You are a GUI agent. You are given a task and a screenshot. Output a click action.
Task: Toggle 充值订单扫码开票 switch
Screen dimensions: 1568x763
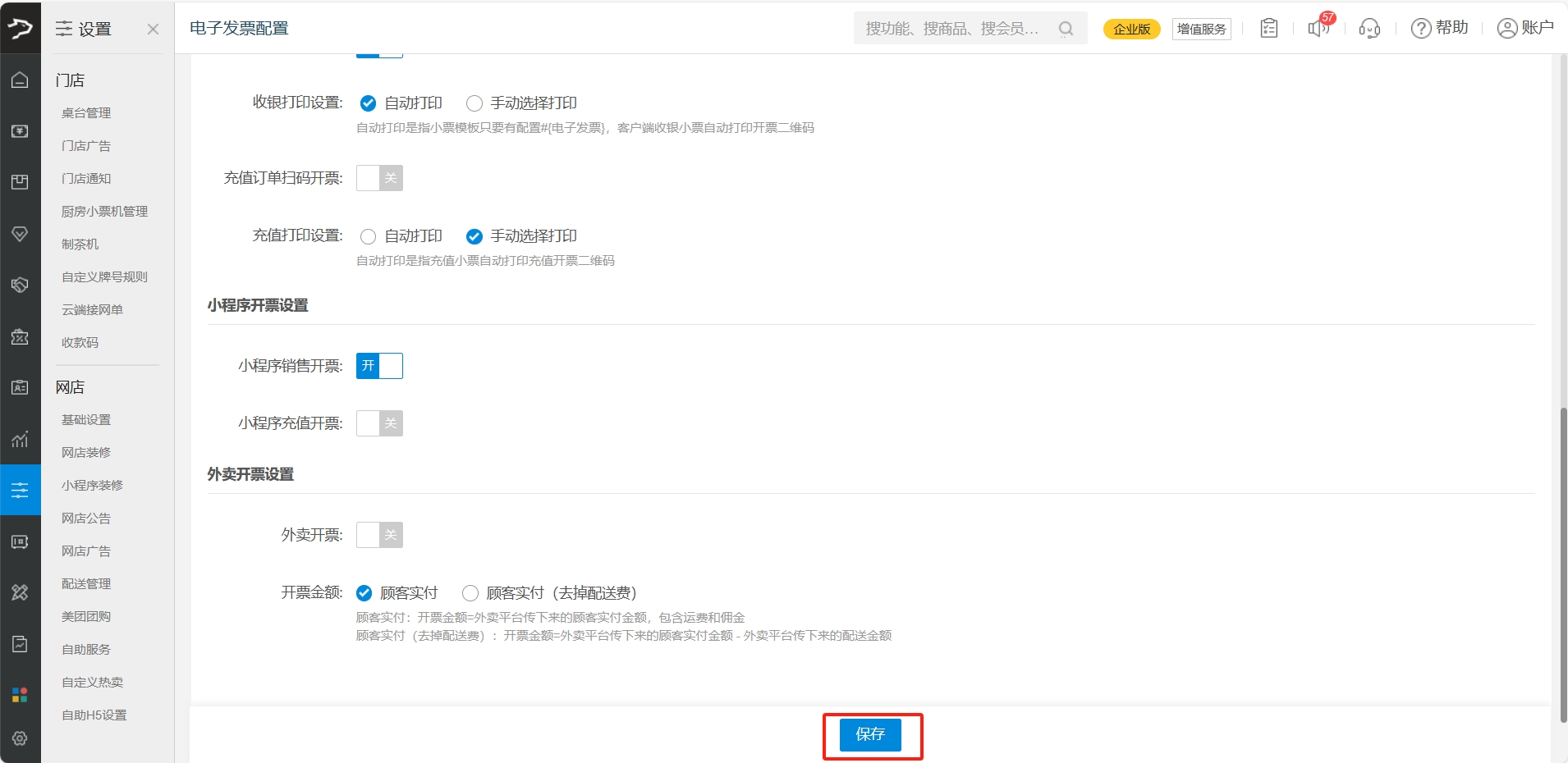379,178
